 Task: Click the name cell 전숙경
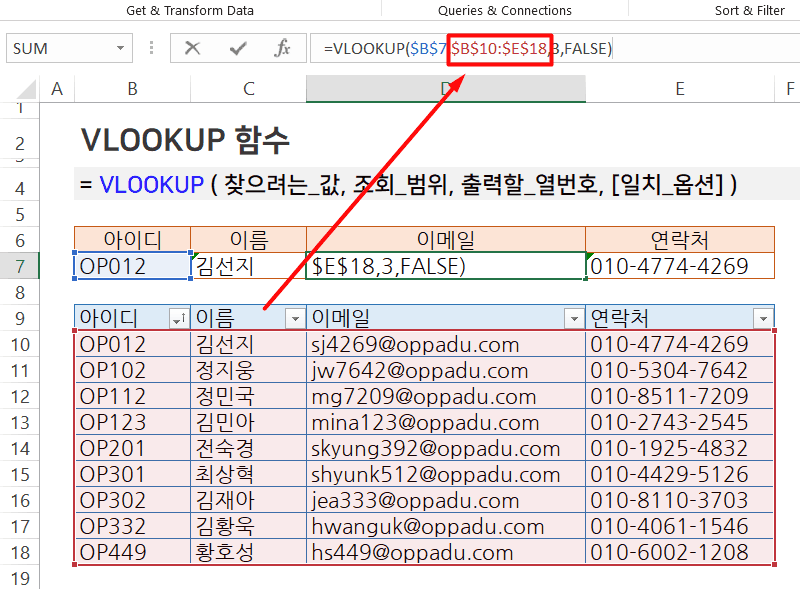248,449
